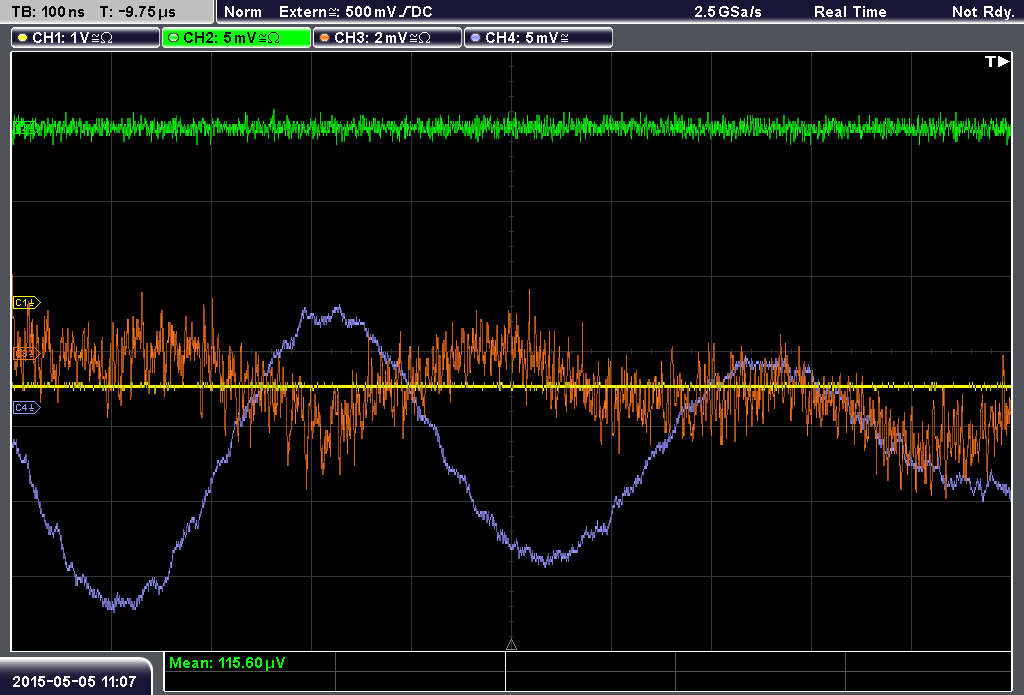Click the green dot icon in CH2 tab
Image resolution: width=1024 pixels, height=695 pixels.
click(174, 38)
